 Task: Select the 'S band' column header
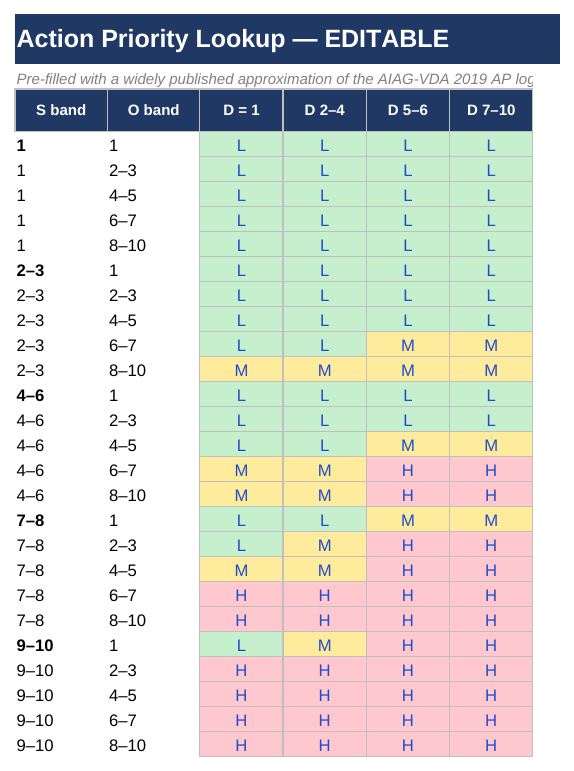pos(61,110)
